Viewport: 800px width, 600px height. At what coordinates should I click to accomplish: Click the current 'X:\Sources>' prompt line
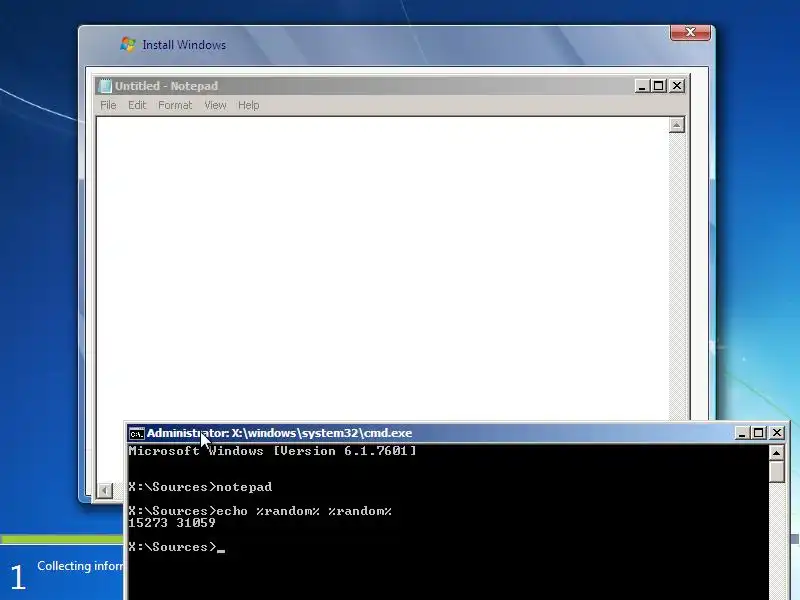click(x=177, y=547)
